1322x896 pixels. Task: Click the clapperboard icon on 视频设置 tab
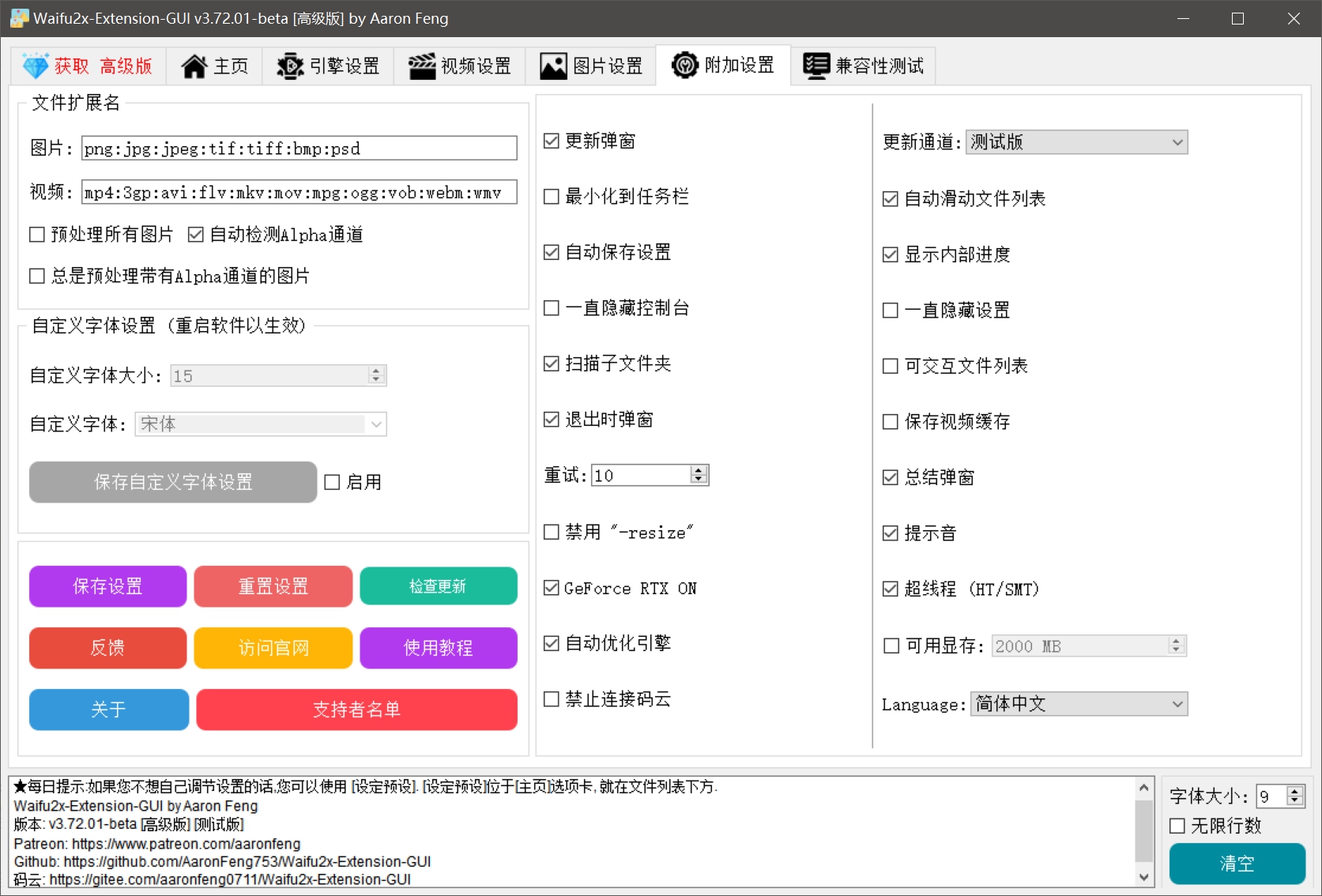(x=422, y=66)
